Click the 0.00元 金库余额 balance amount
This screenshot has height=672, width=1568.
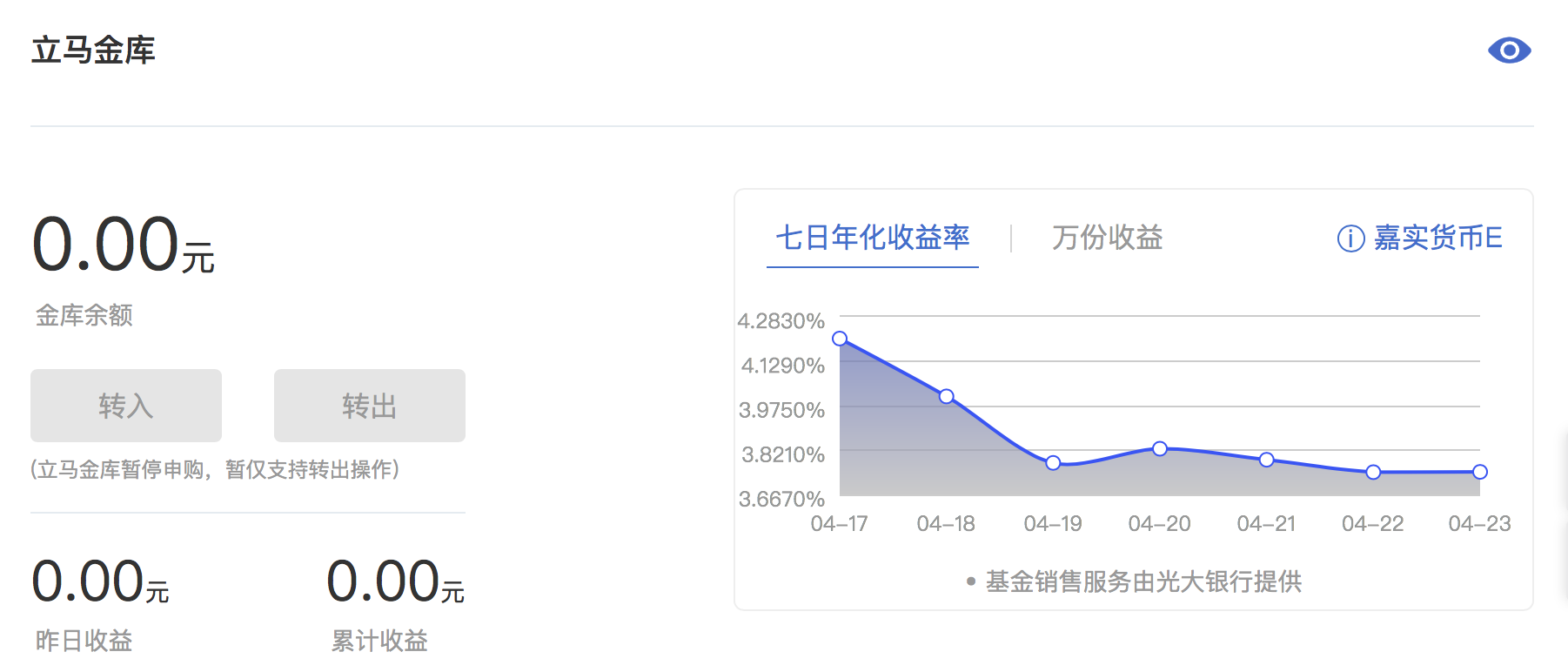point(123,245)
